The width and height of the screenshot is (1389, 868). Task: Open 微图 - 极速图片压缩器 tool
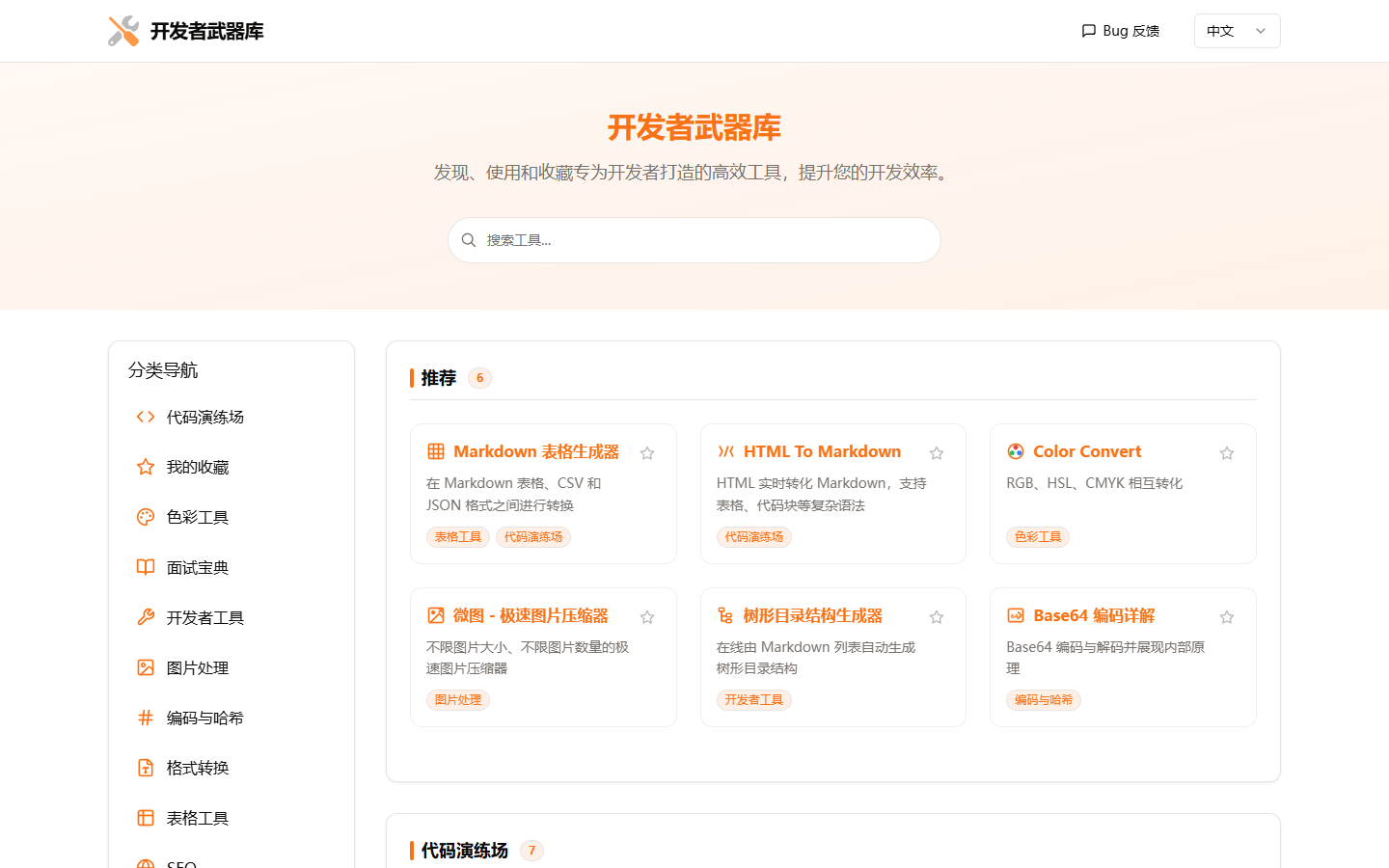[x=531, y=615]
